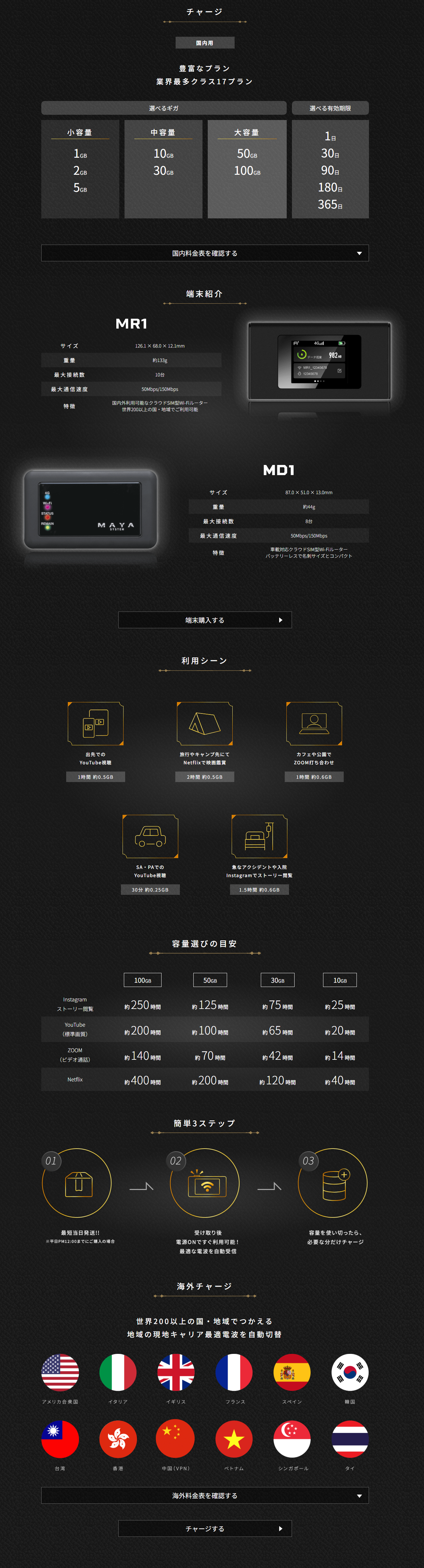This screenshot has width=424, height=1568.
Task: Expand the 海外料金表を確認する overseas price list
Action: tap(204, 1495)
